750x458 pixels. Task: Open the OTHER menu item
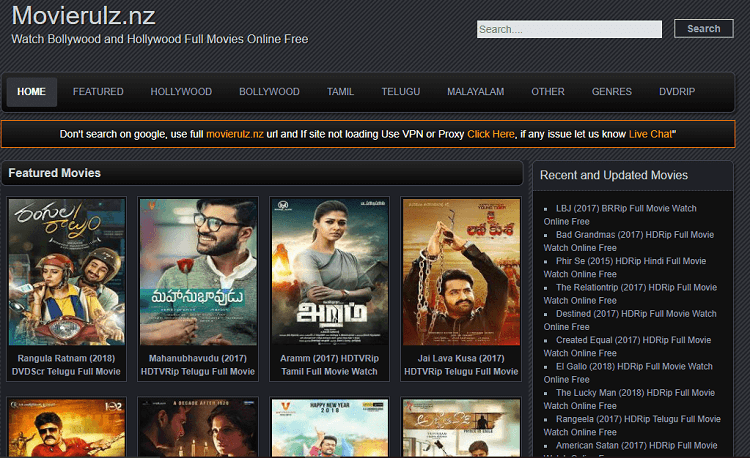(548, 92)
